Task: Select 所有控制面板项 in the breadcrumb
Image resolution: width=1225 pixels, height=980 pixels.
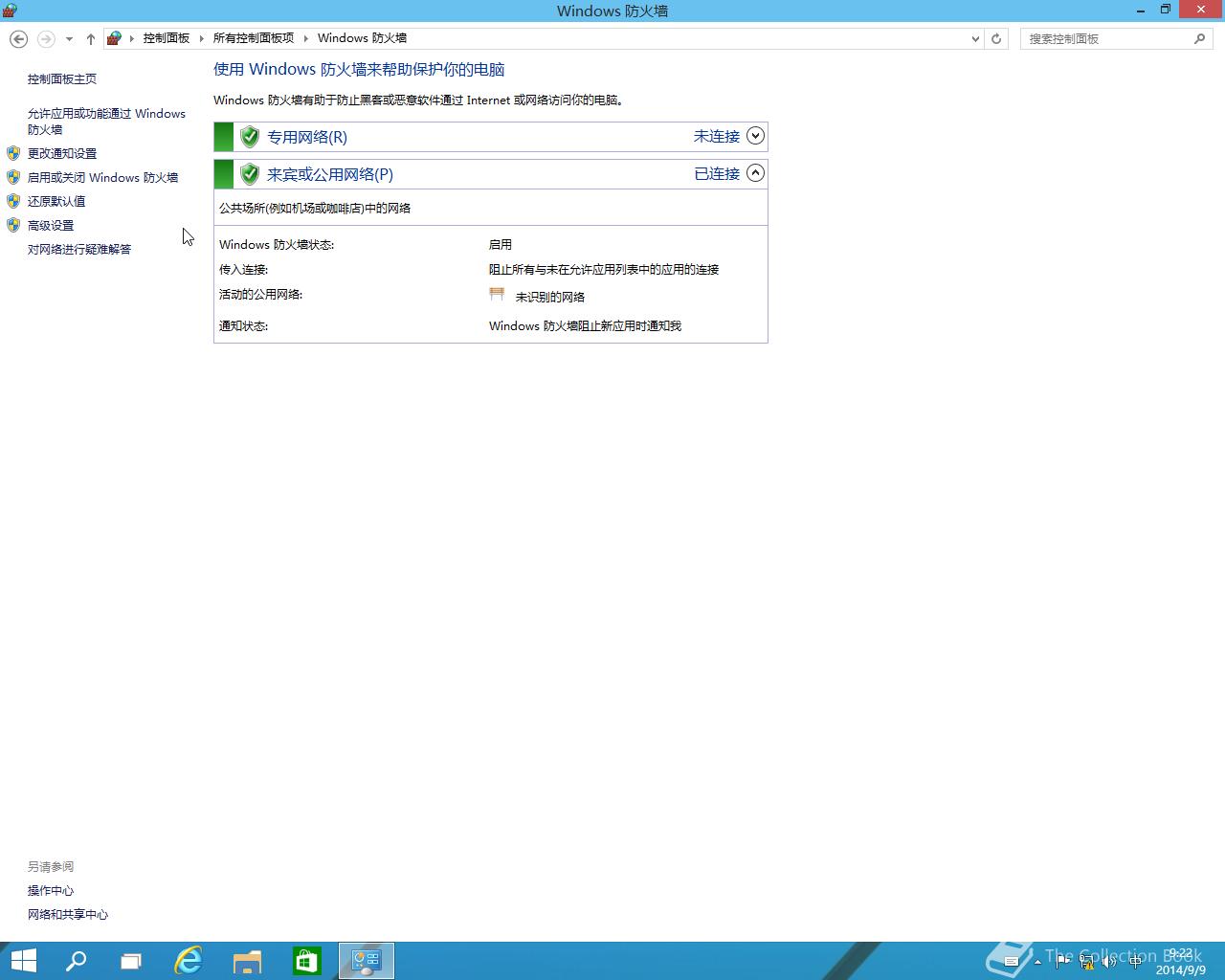Action: point(254,38)
